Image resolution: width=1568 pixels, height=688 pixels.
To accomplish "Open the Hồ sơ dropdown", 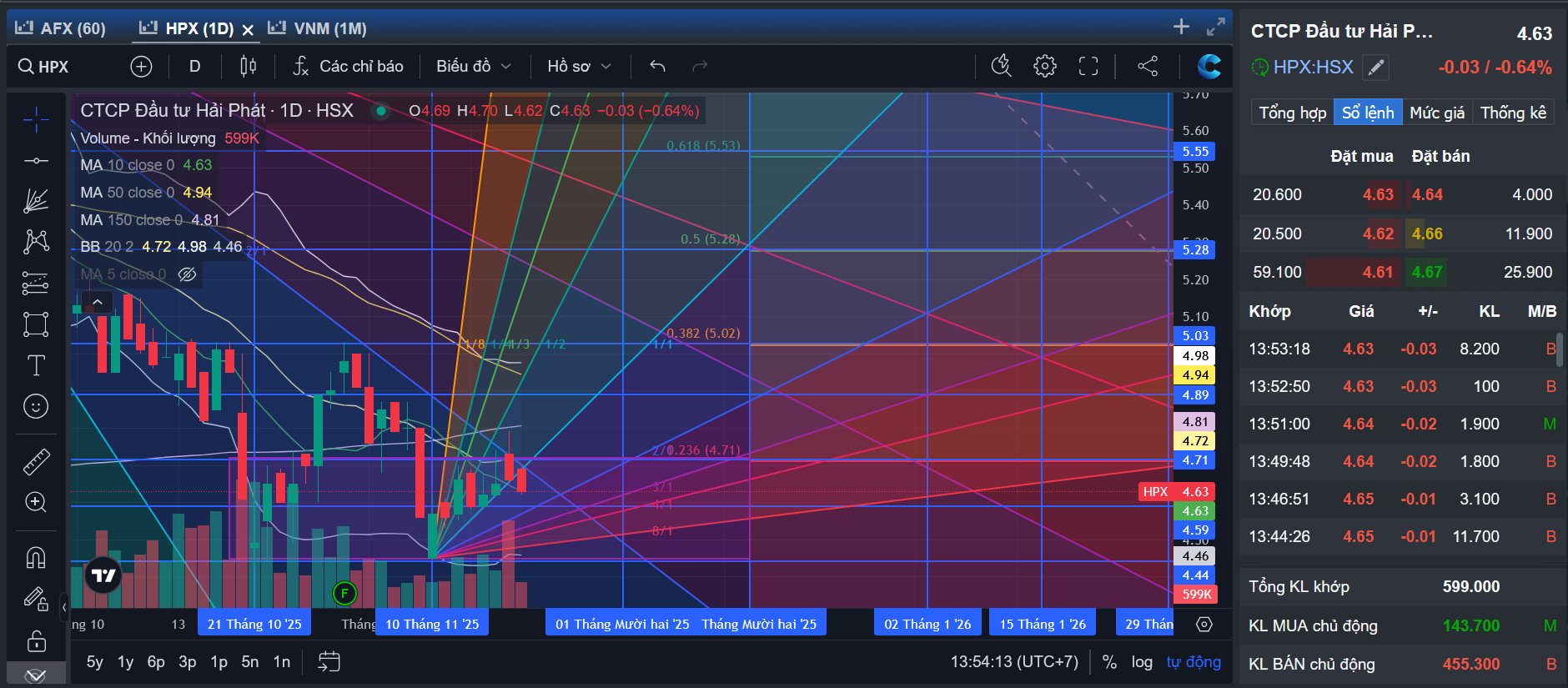I will [580, 66].
